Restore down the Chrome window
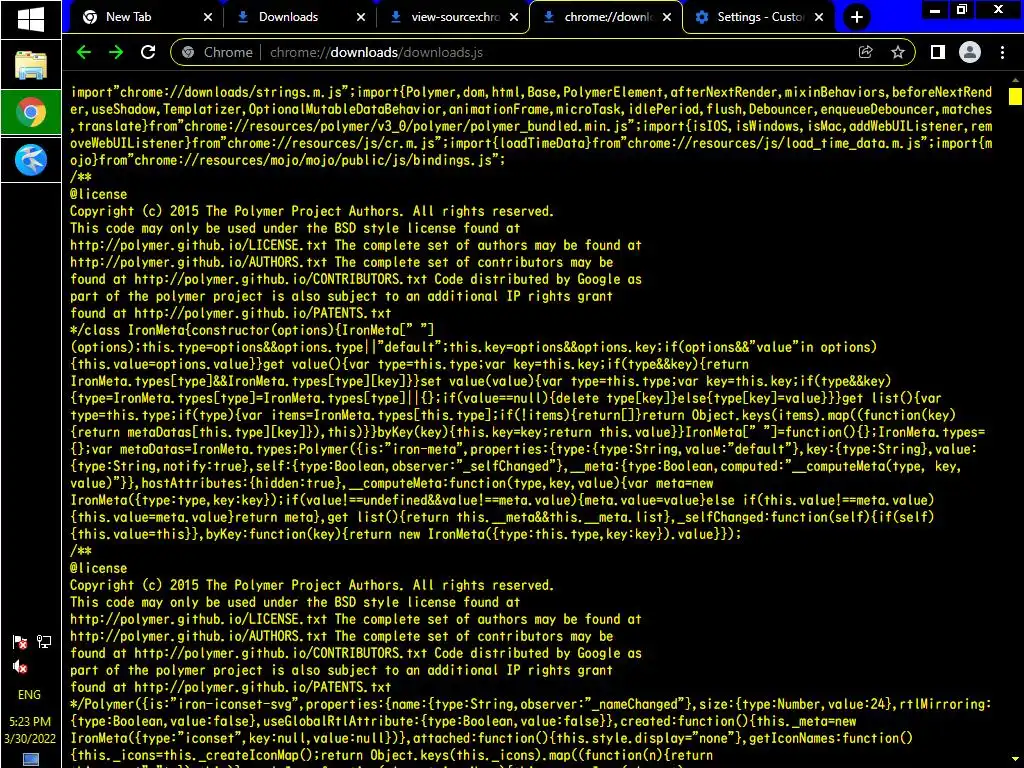 click(x=962, y=10)
